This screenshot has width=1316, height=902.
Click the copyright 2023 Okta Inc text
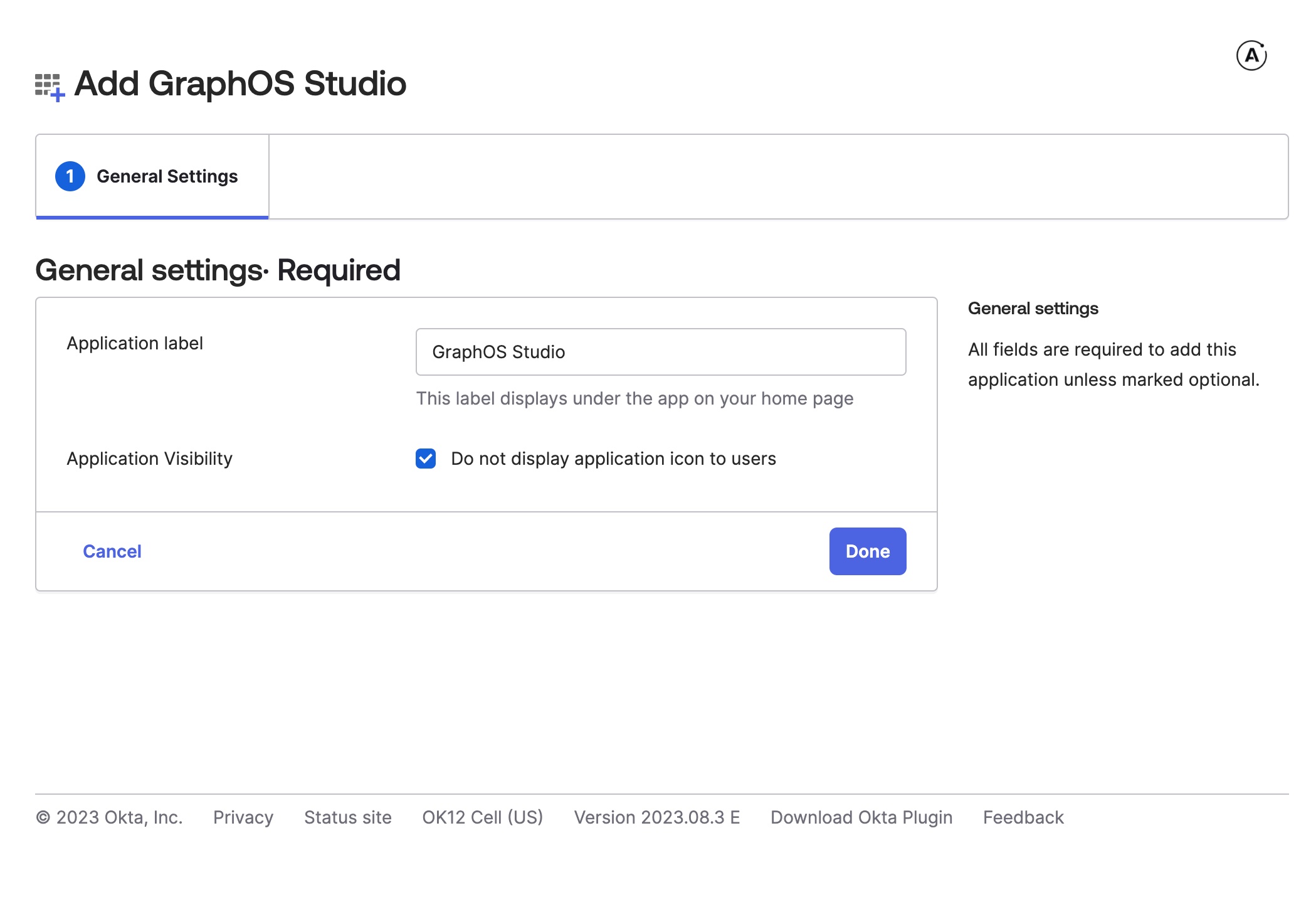(110, 817)
